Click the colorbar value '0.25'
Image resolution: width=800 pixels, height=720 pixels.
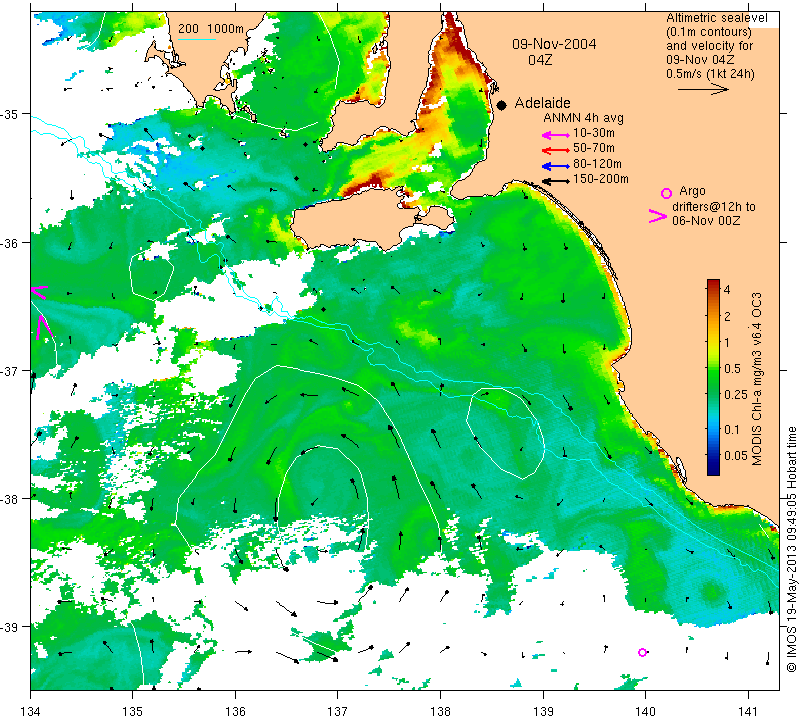[735, 394]
